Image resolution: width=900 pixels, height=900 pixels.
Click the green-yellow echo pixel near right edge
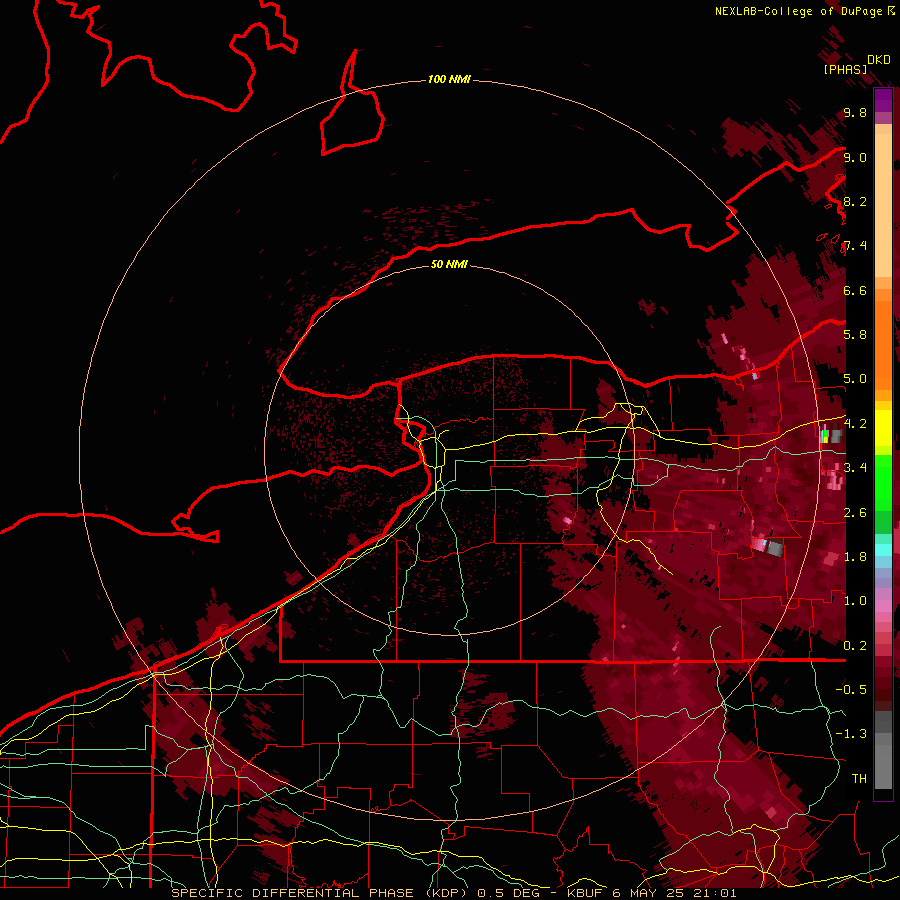(x=825, y=436)
